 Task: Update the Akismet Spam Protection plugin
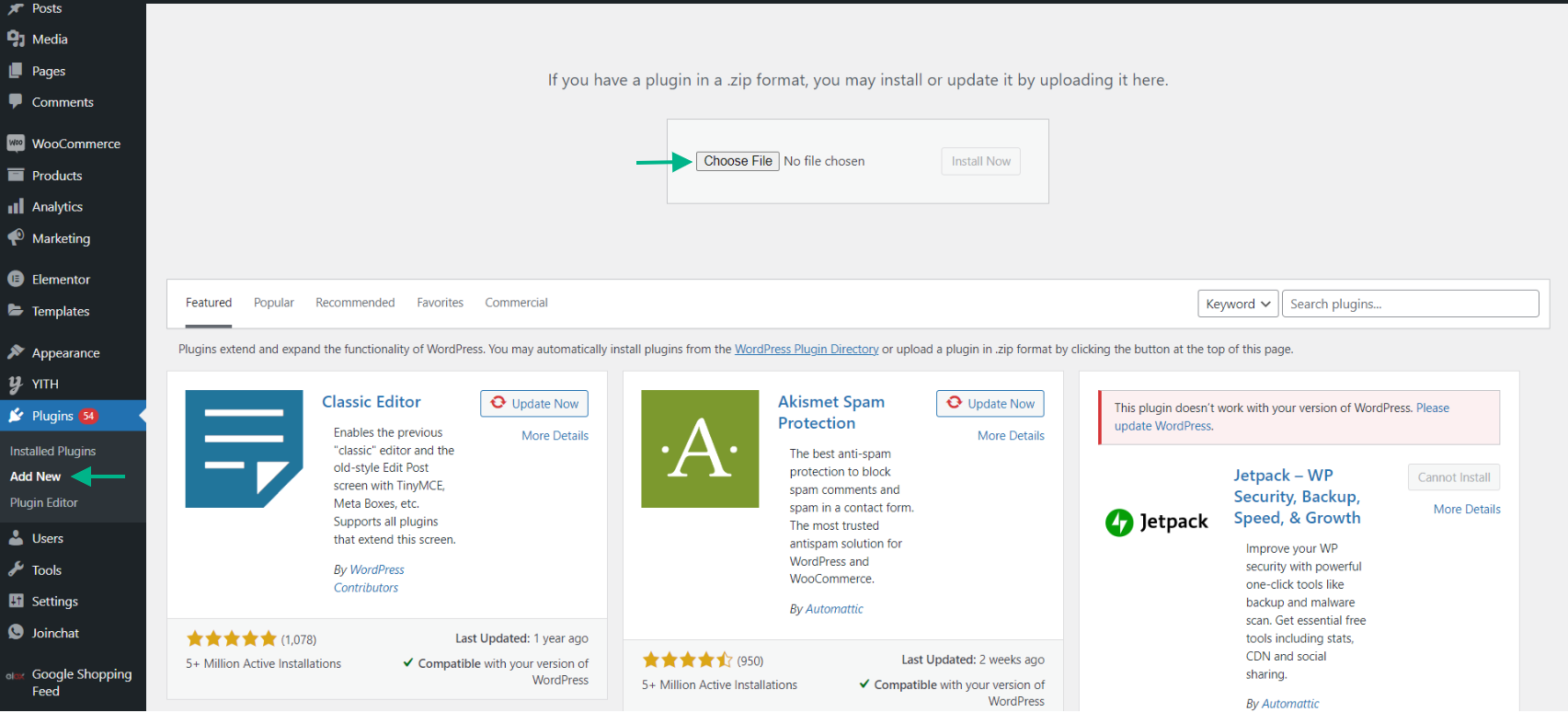coord(990,404)
